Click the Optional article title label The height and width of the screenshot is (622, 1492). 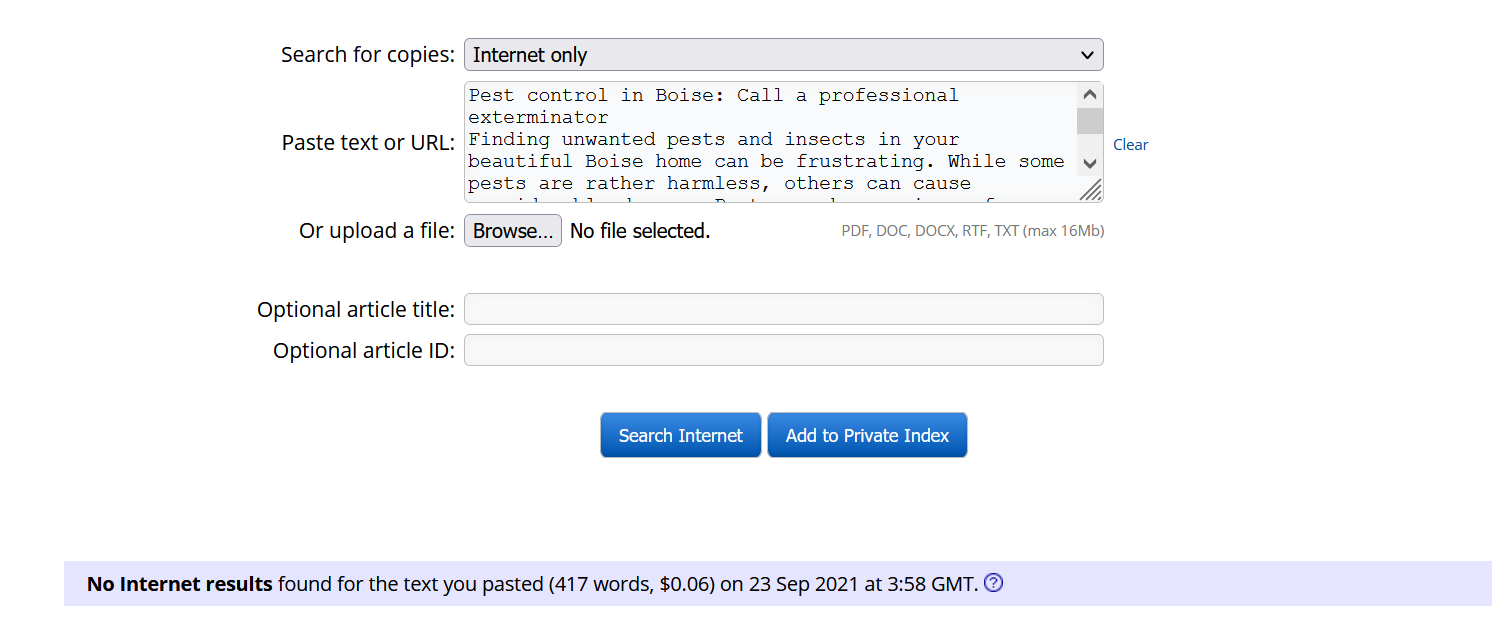point(356,310)
